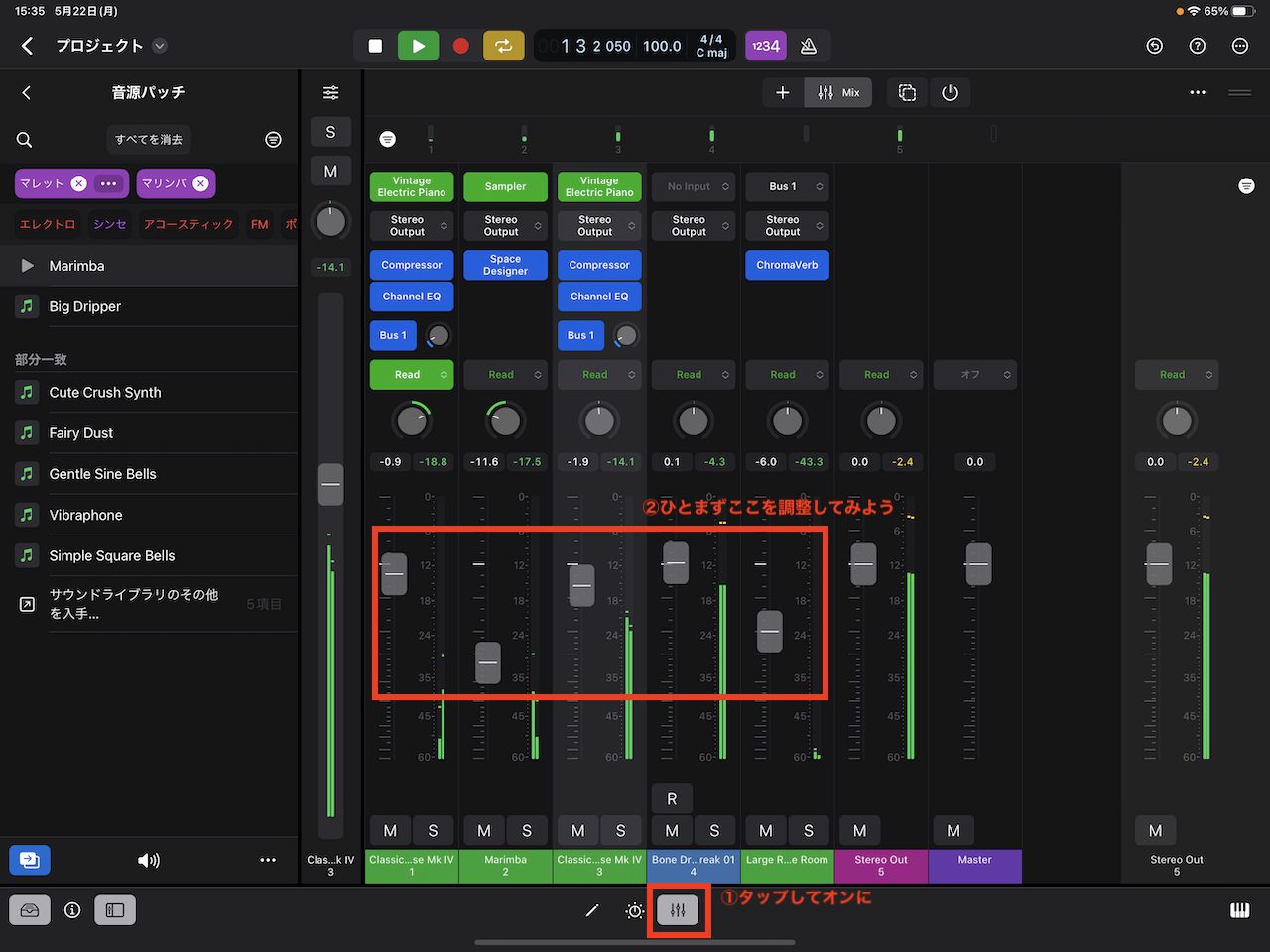1270x952 pixels.
Task: Select the FM category tab
Action: pyautogui.click(x=260, y=225)
